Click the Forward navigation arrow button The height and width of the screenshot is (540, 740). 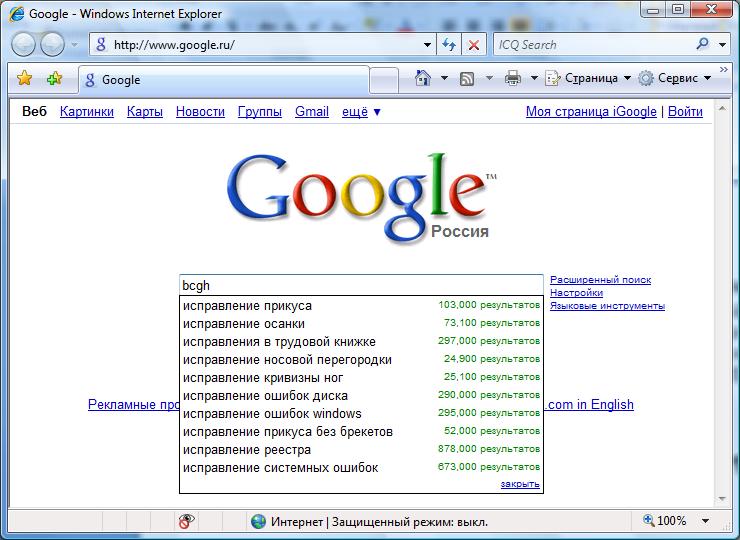point(52,45)
